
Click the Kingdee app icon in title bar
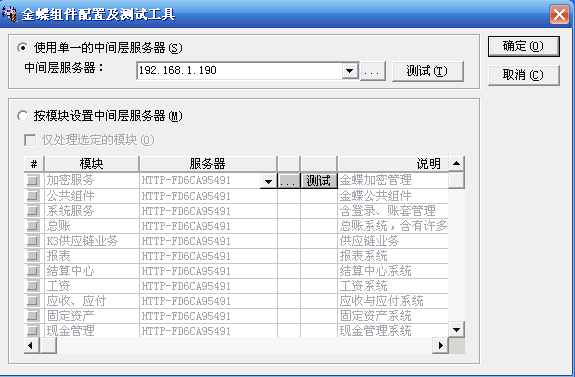tap(9, 14)
